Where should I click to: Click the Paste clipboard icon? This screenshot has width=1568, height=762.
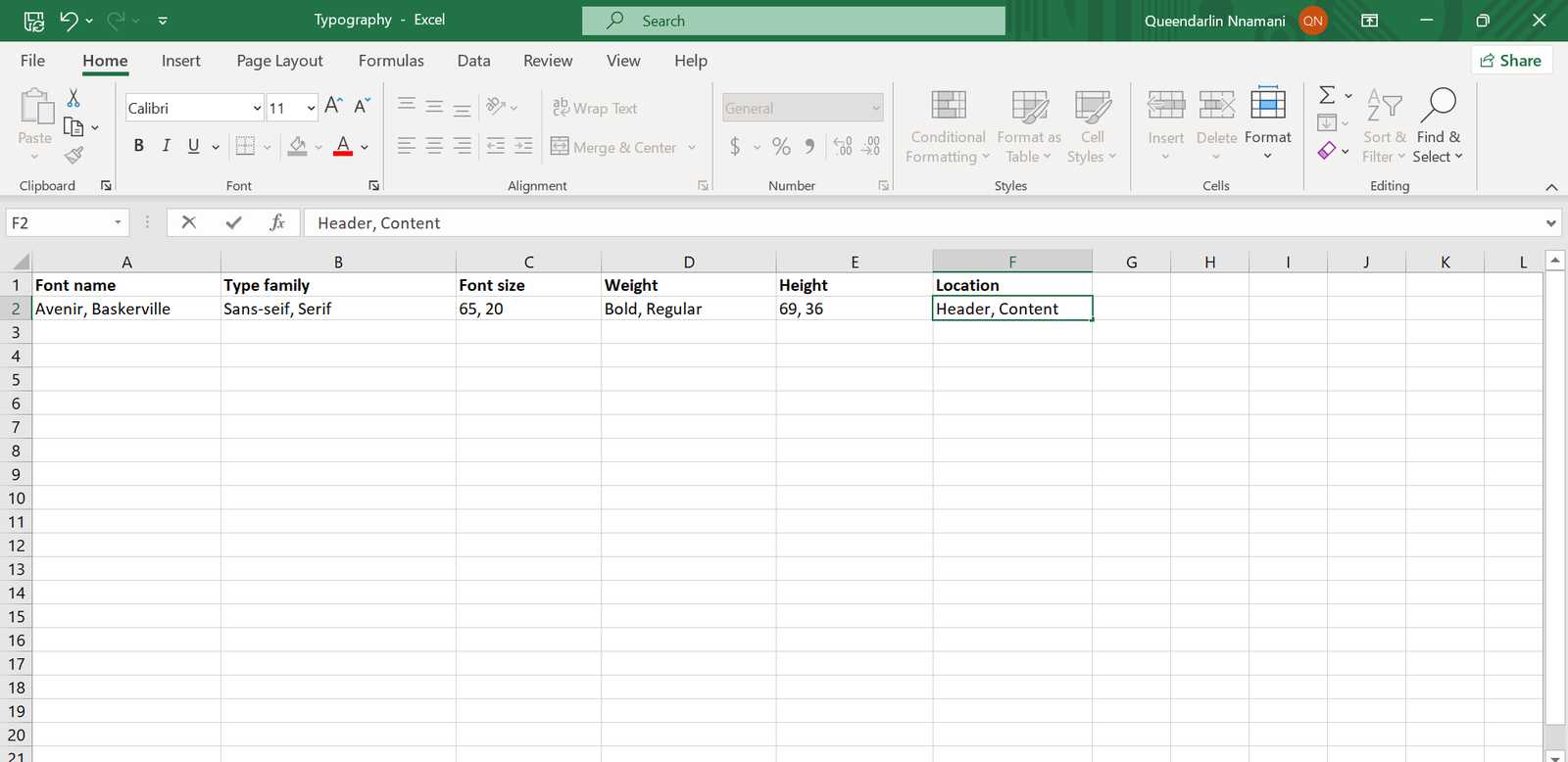click(35, 107)
